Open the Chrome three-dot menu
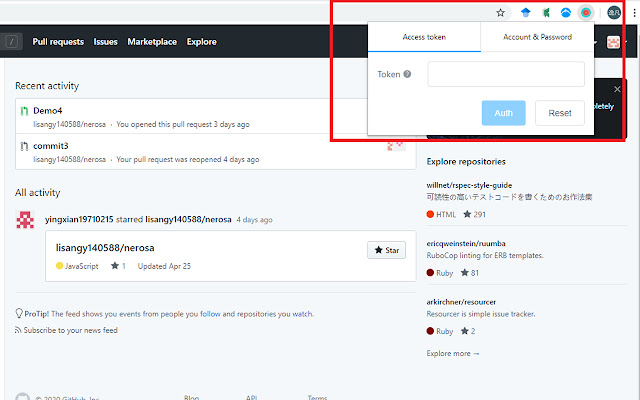This screenshot has width=640, height=400. 634,13
